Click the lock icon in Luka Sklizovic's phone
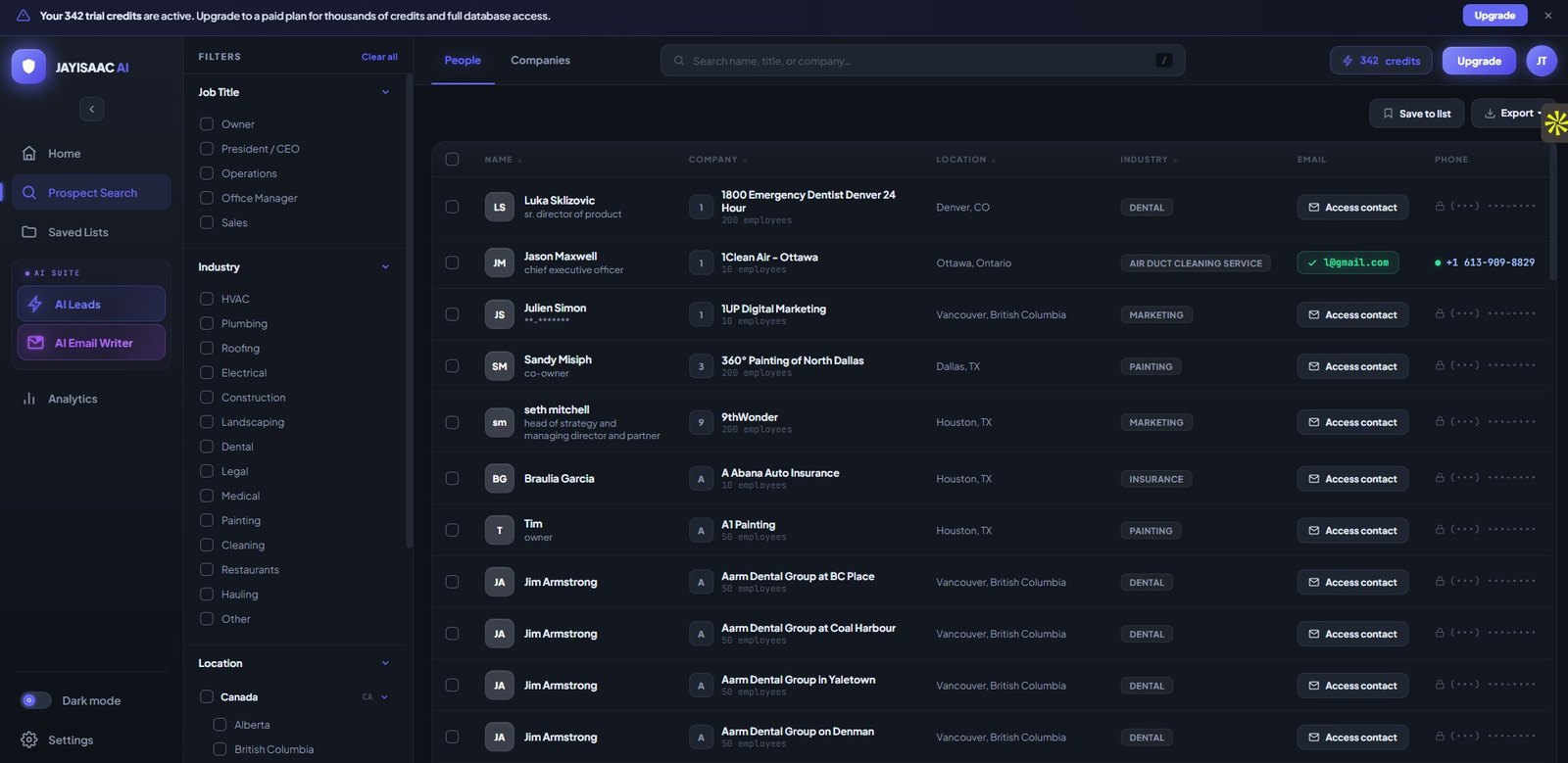Viewport: 1568px width, 763px height. click(x=1440, y=207)
